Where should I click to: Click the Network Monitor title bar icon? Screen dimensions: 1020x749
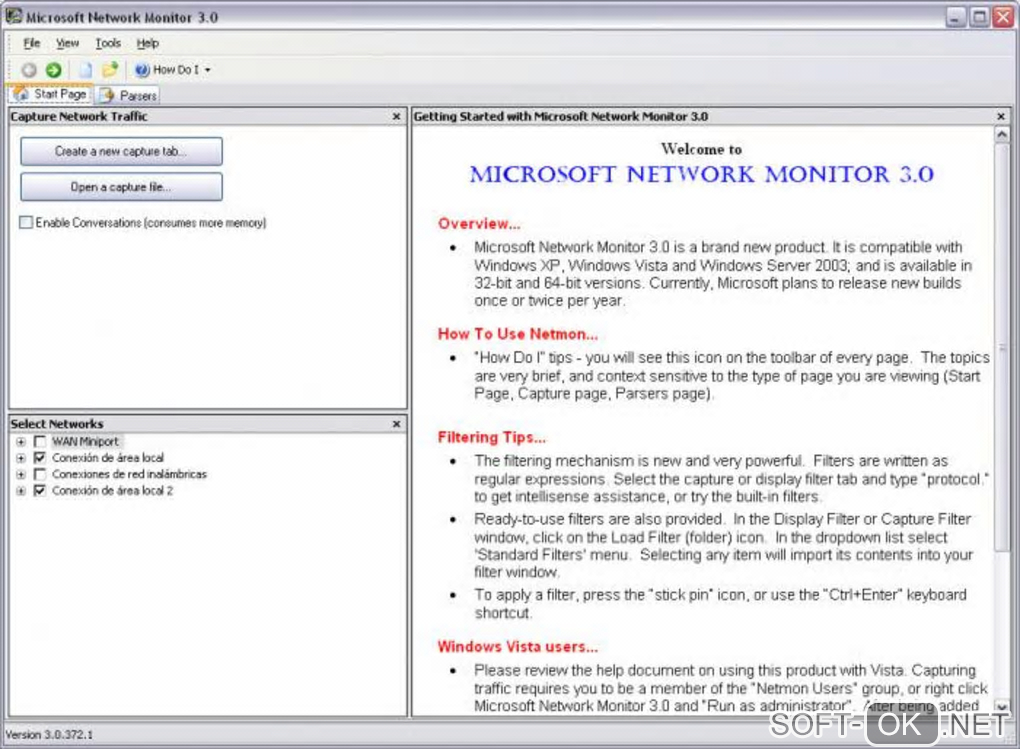(14, 16)
